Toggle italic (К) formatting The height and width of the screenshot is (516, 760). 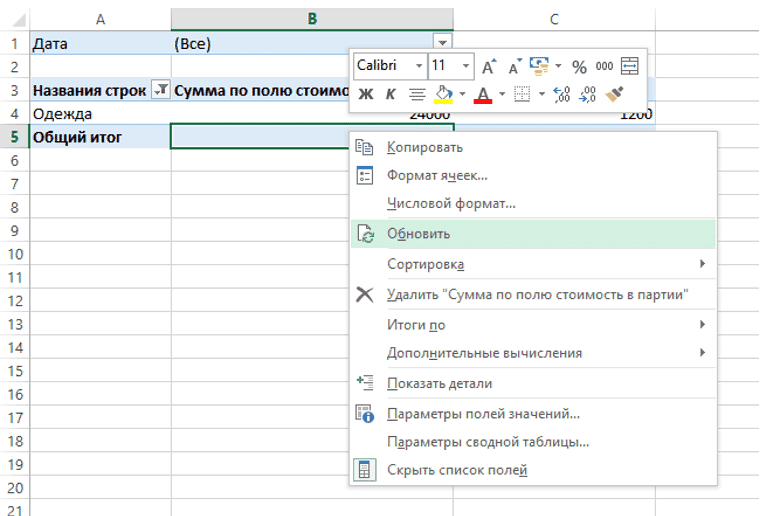coord(390,95)
